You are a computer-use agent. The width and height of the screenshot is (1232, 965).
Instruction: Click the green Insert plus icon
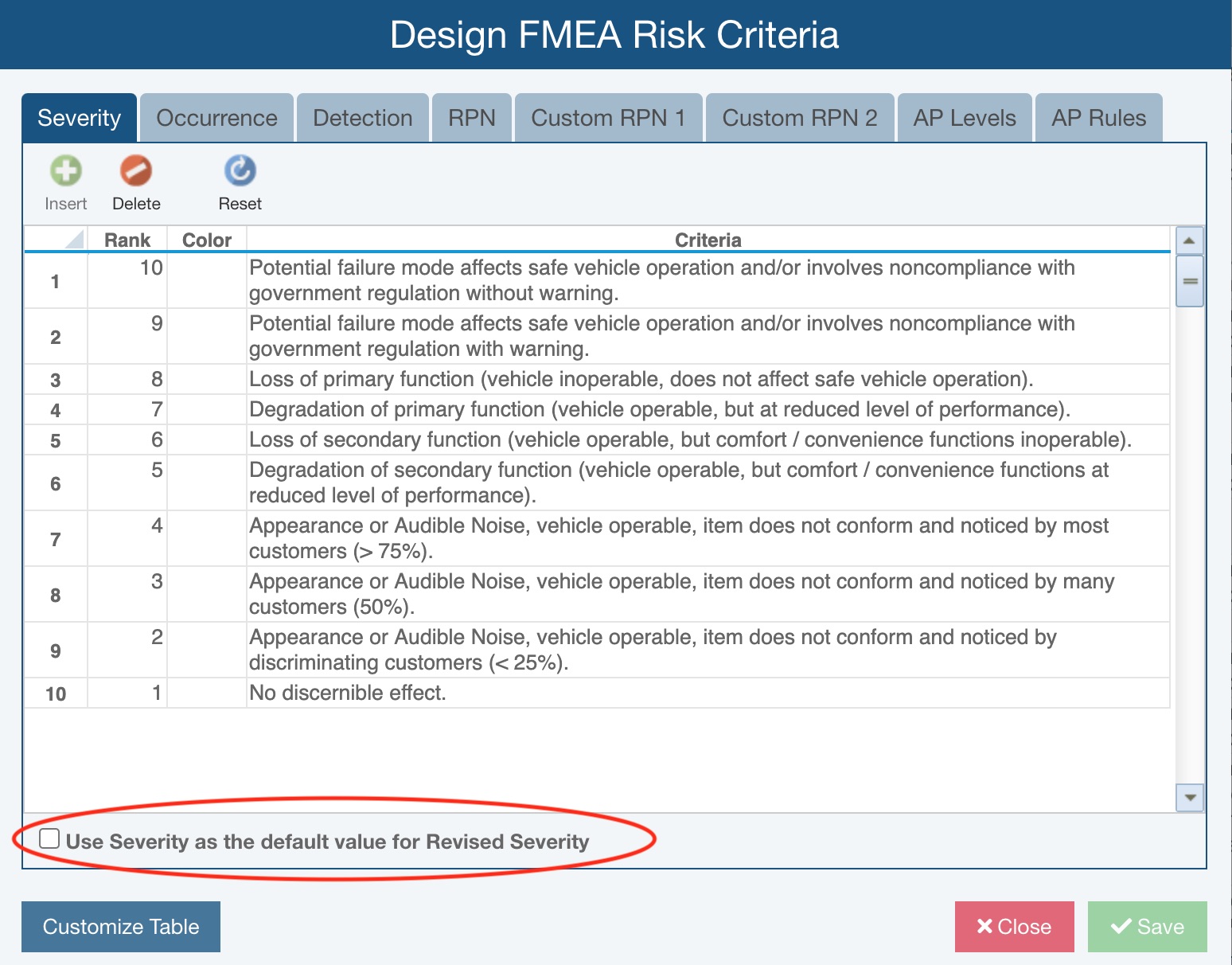click(66, 171)
